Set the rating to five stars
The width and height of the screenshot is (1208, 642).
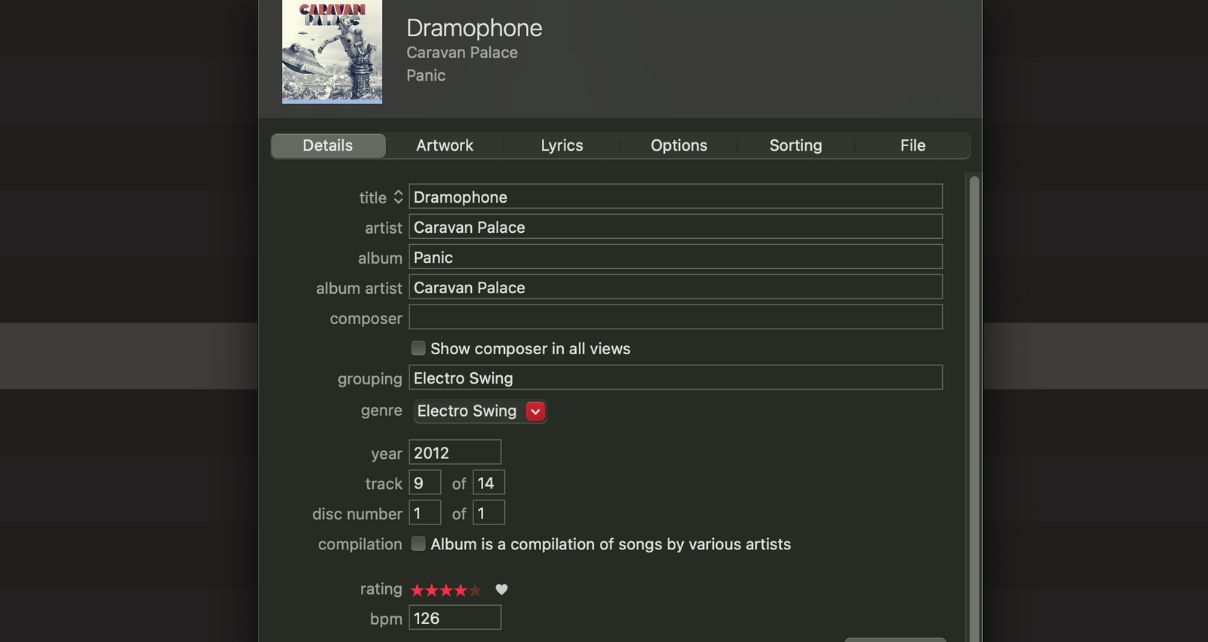[475, 590]
